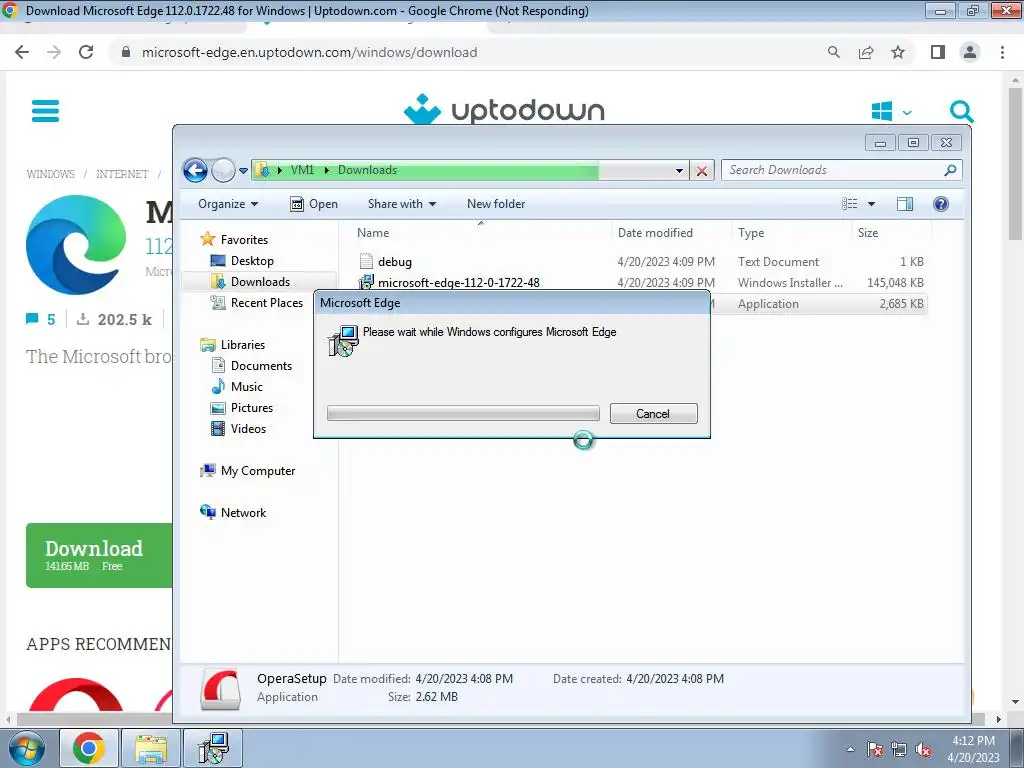Open Chrome three-dot menu
The height and width of the screenshot is (768, 1024).
pos(1002,52)
